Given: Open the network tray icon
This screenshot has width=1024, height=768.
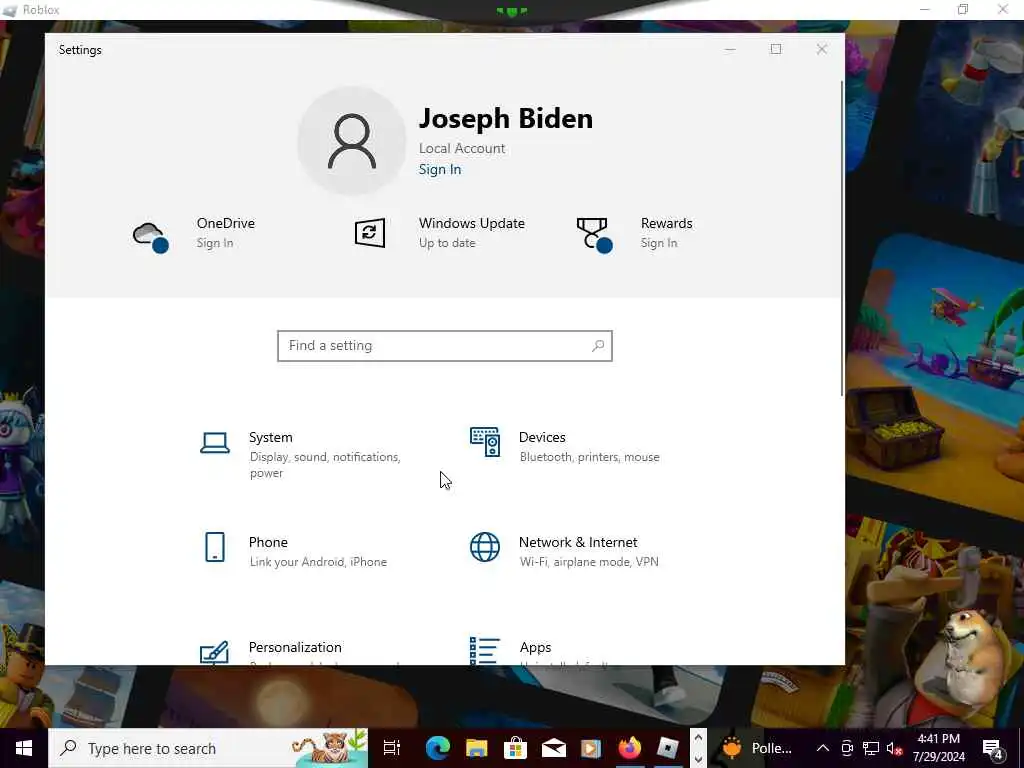Looking at the screenshot, I should tap(871, 748).
